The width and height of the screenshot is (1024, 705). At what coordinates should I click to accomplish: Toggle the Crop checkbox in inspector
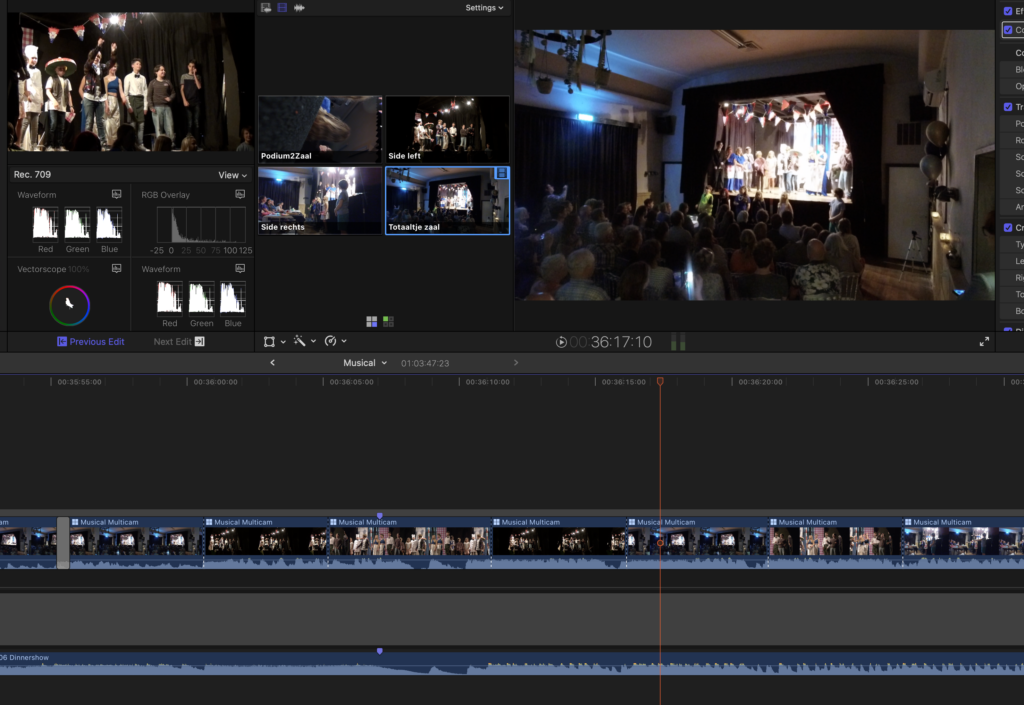pyautogui.click(x=1007, y=228)
